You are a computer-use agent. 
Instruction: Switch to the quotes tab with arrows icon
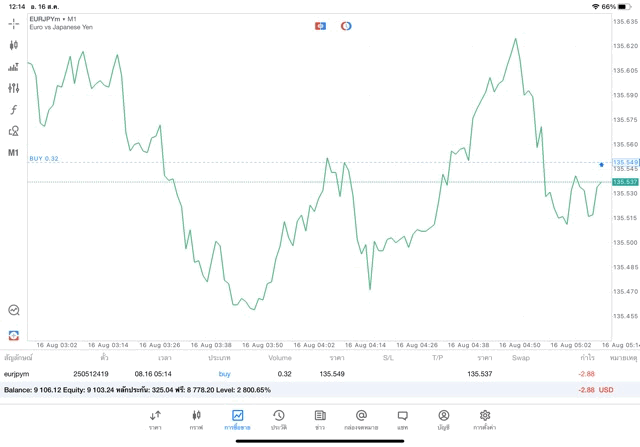pos(155,420)
